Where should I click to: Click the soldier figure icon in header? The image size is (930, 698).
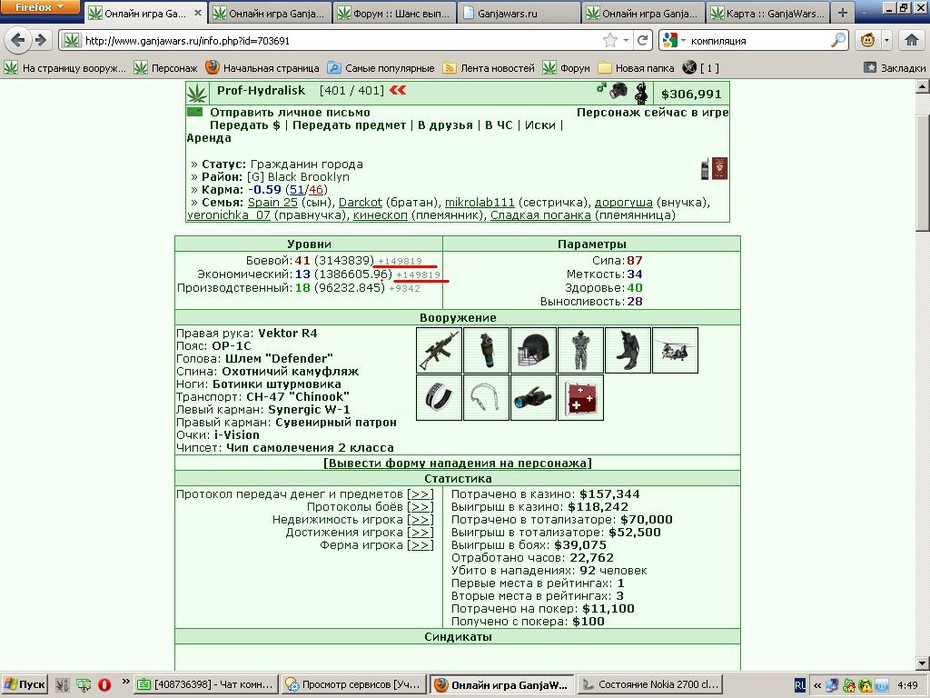coord(641,93)
